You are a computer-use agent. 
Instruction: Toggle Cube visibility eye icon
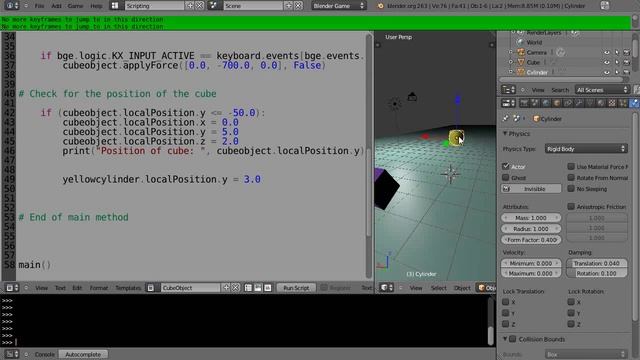click(607, 62)
